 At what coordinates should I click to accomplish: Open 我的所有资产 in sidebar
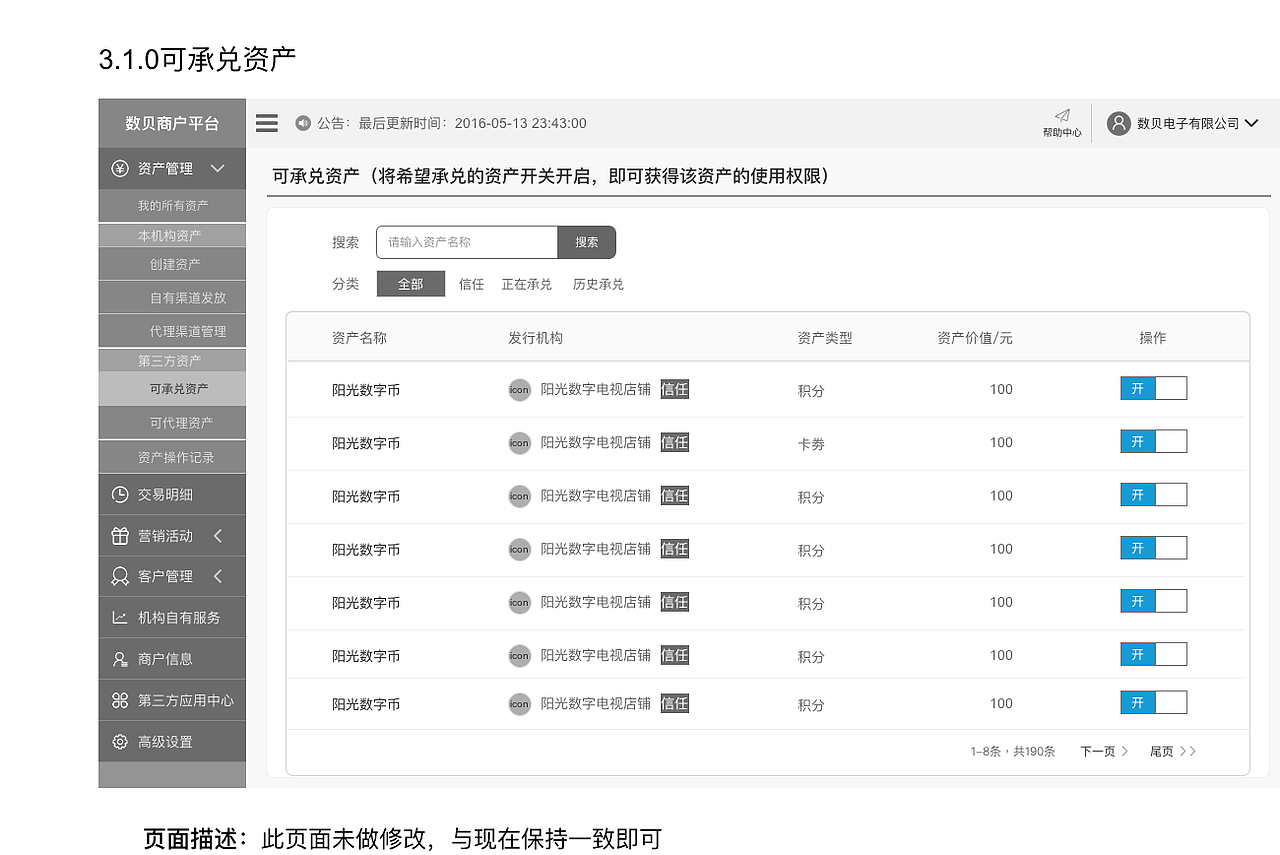[x=172, y=205]
